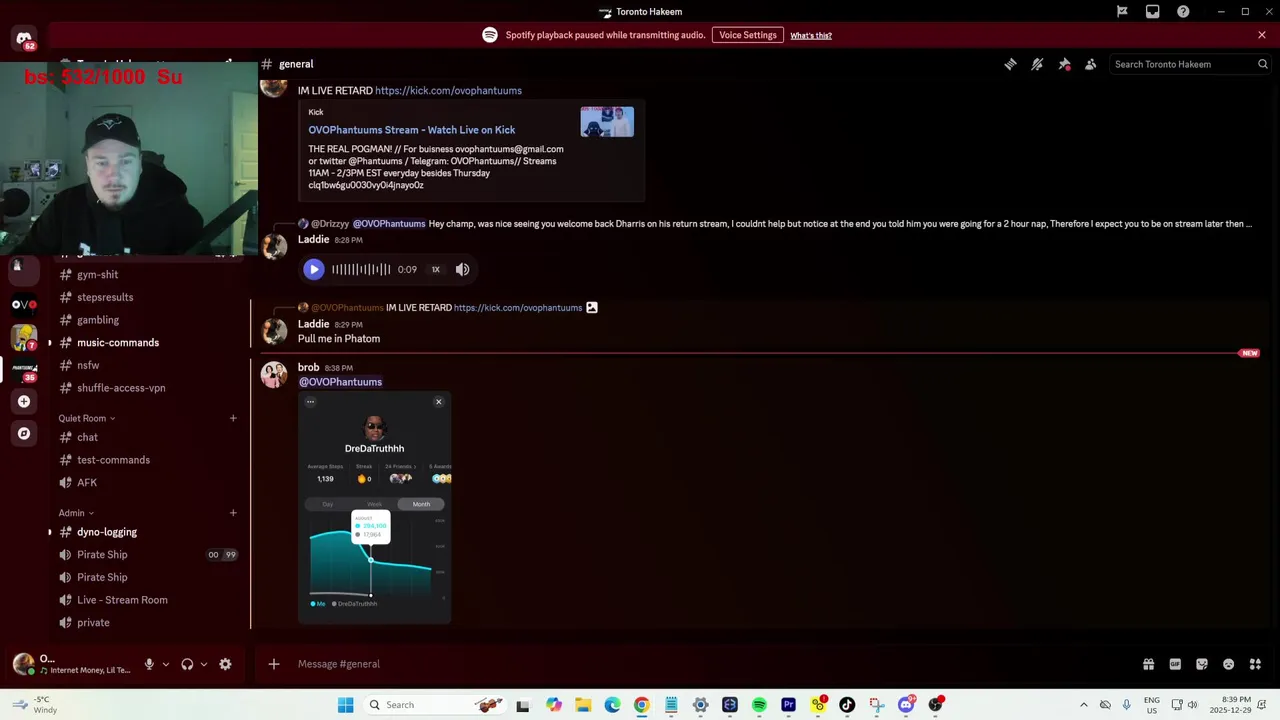
Task: Open OVOPhantuums Stream - Watch Live on Kick
Action: pyautogui.click(x=412, y=130)
